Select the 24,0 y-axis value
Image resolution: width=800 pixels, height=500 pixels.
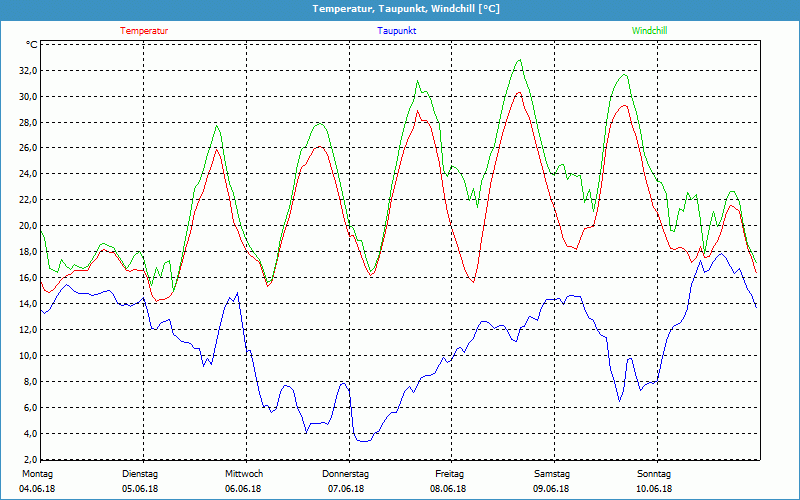[28, 174]
